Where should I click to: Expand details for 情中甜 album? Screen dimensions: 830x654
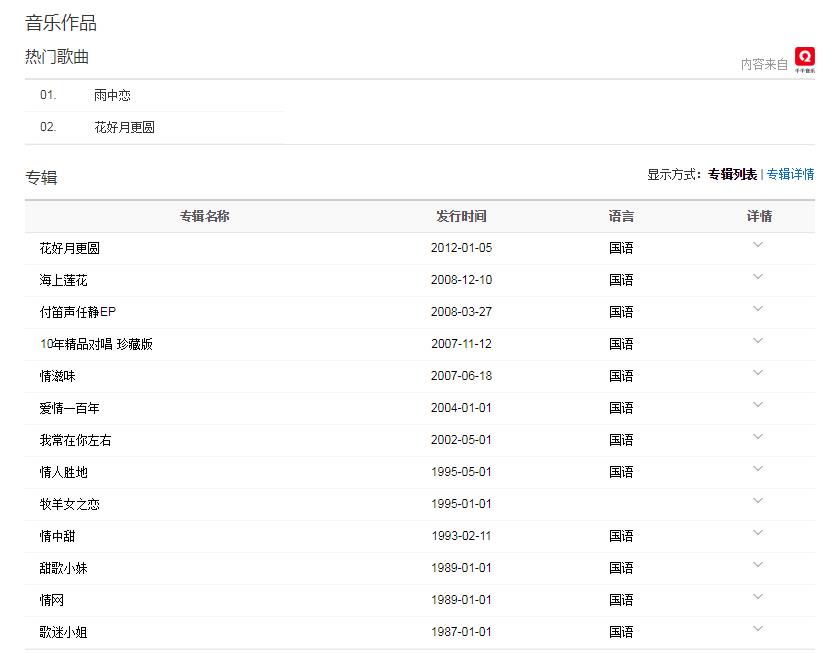tap(758, 533)
